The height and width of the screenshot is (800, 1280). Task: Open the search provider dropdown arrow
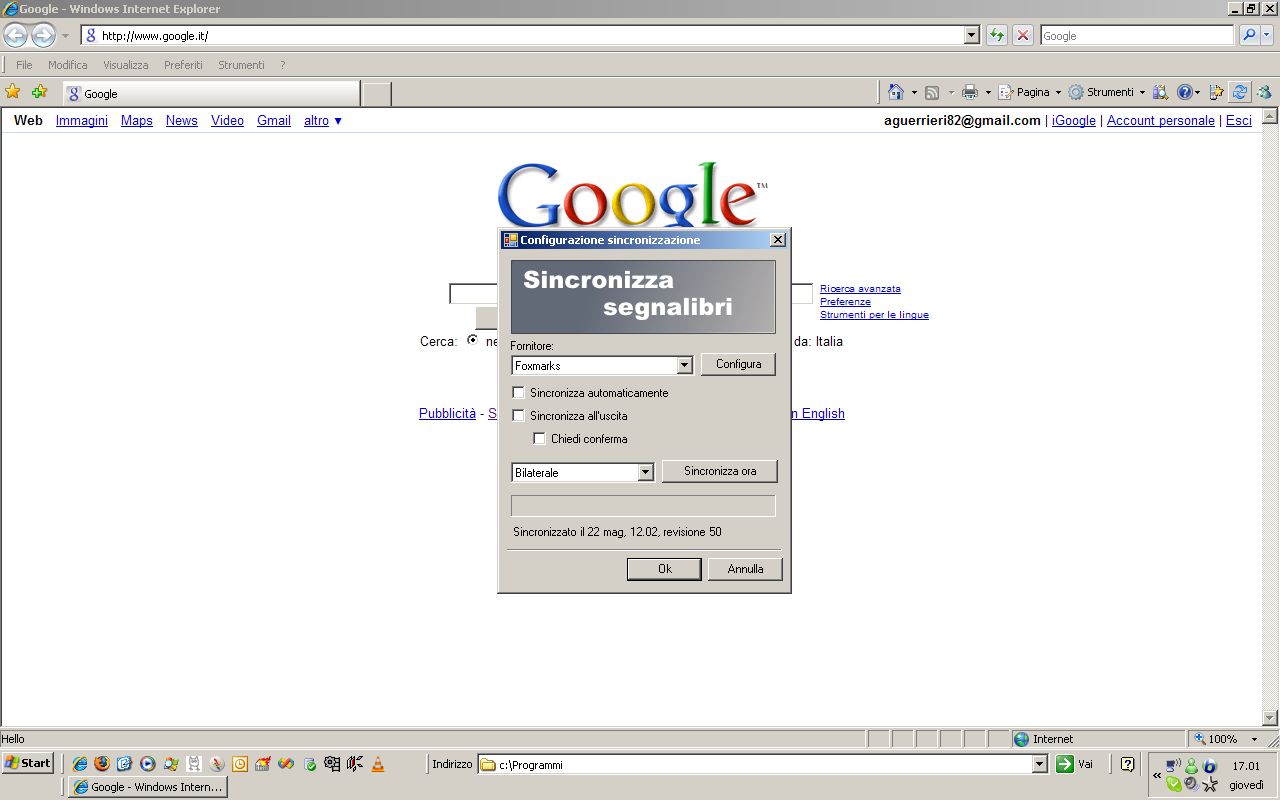[1268, 35]
